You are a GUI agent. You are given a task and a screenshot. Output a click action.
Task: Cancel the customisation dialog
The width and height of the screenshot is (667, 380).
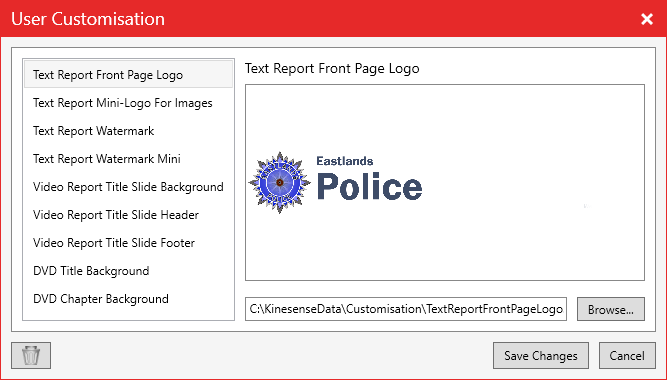click(627, 355)
